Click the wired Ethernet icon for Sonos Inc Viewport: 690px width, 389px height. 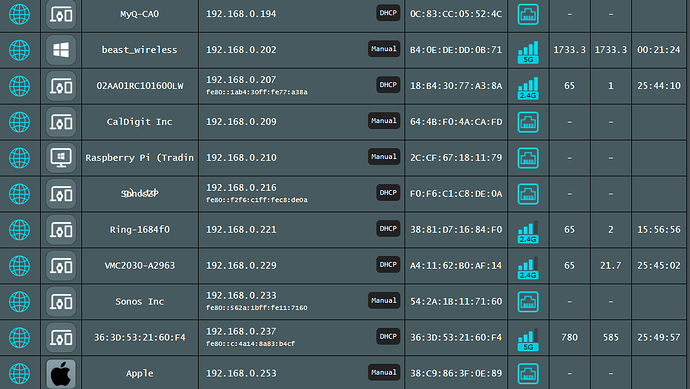point(528,302)
